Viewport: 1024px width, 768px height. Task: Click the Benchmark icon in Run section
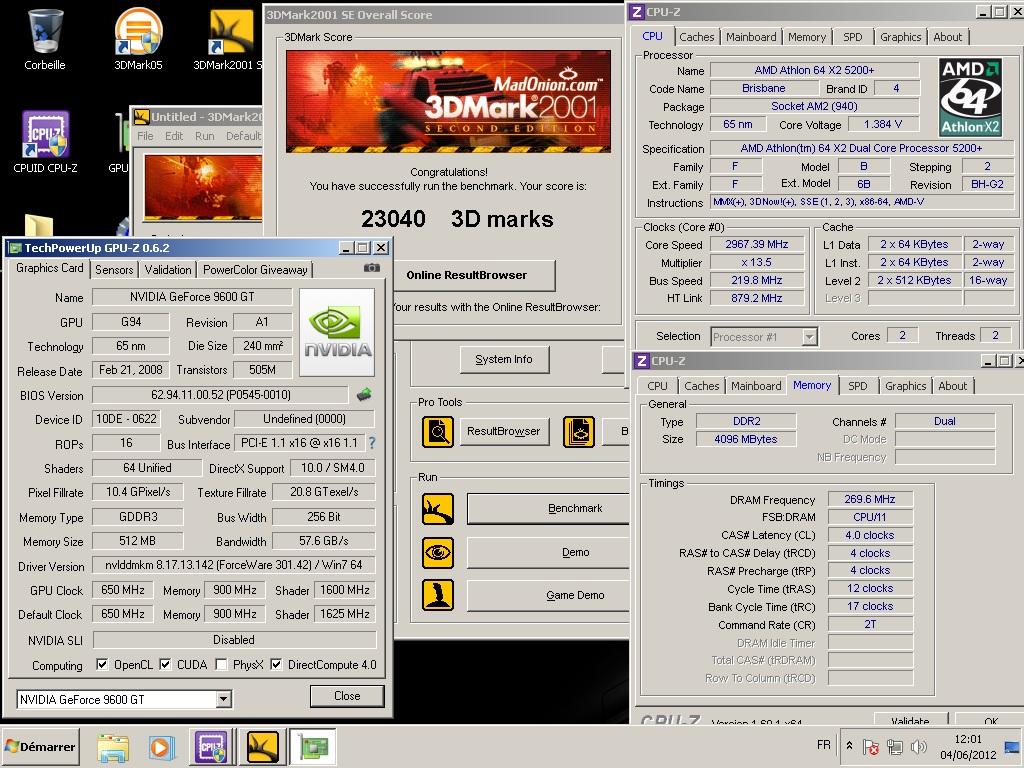(x=438, y=509)
